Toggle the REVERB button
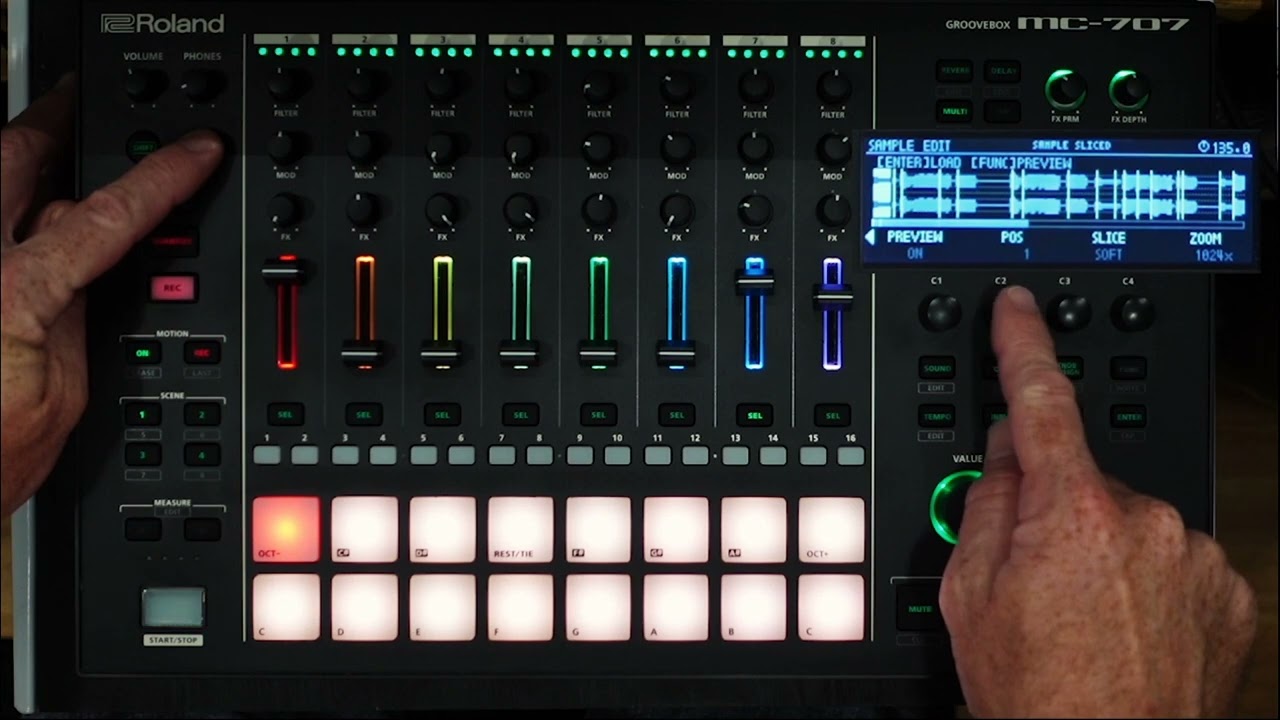Screen dimensions: 1280x720 (x=954, y=71)
